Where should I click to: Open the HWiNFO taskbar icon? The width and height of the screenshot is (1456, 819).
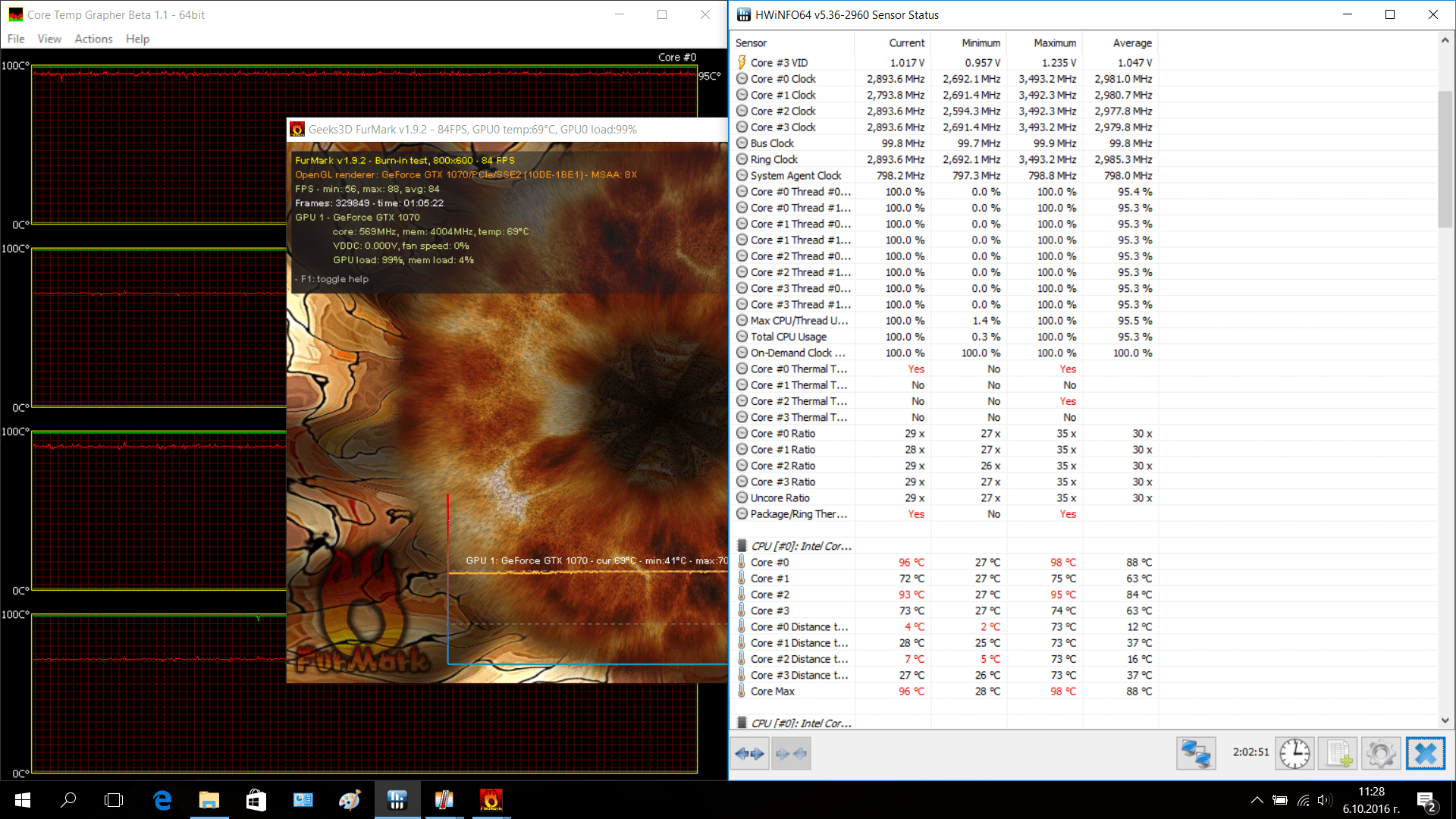tap(397, 800)
